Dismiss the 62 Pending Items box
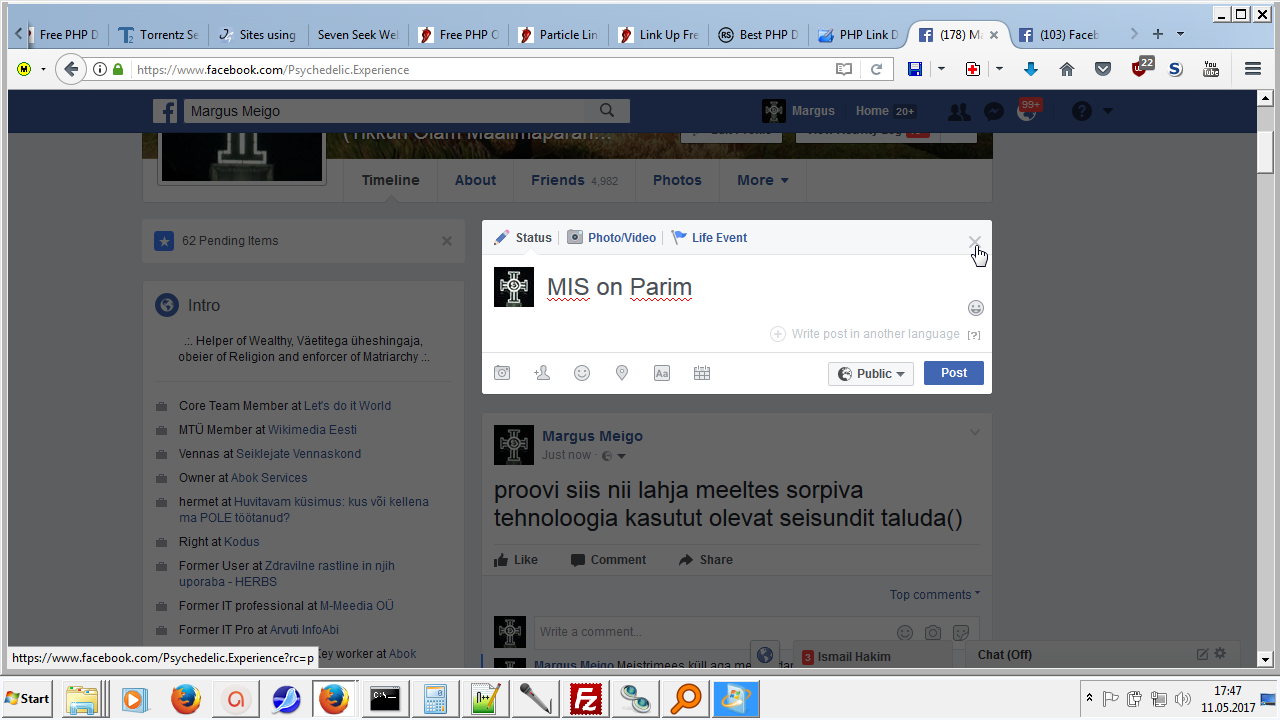 (x=447, y=241)
